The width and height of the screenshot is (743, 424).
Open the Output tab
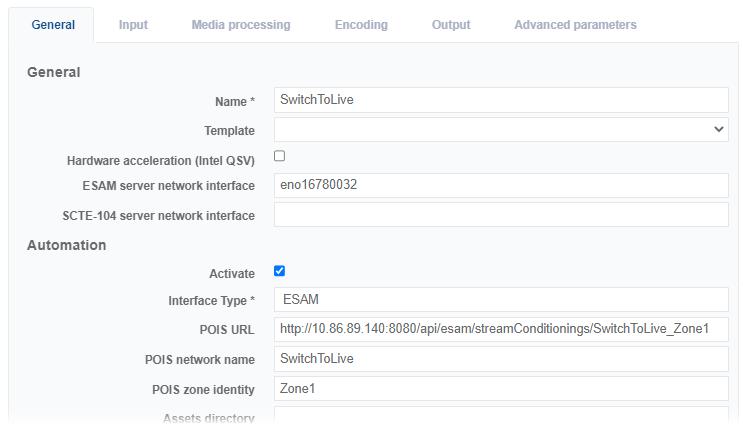[451, 25]
